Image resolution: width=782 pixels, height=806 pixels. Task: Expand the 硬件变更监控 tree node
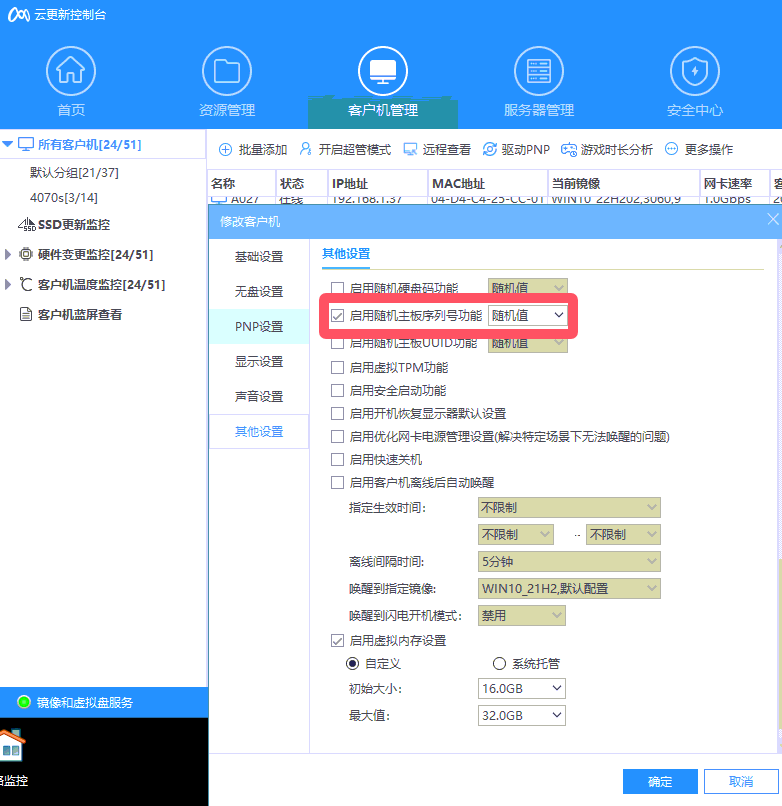point(7,254)
